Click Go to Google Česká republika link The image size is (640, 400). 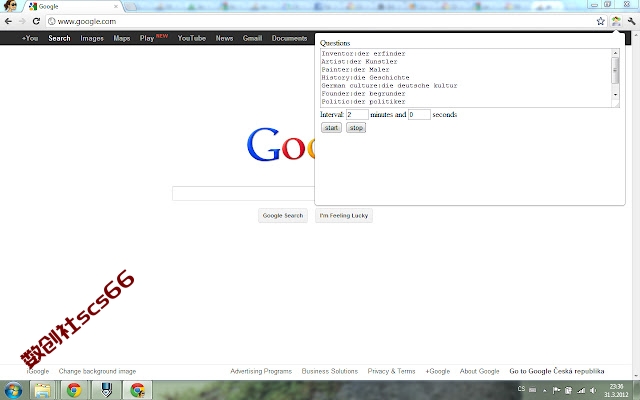(557, 371)
